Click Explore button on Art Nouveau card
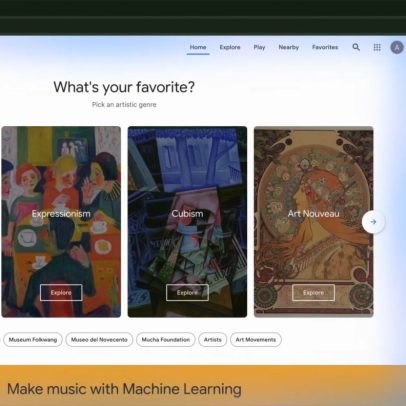406x406 pixels. pos(313,293)
